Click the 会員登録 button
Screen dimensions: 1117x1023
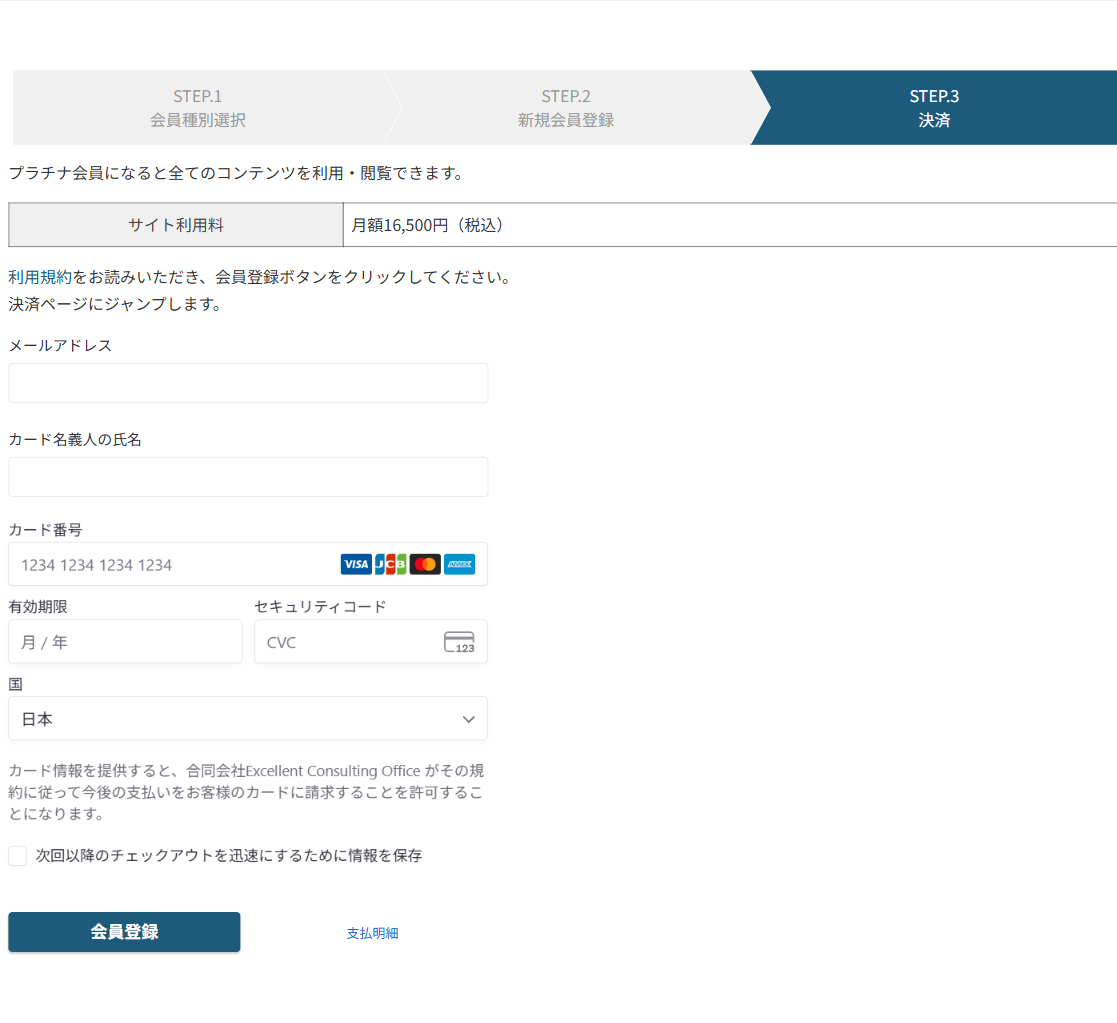point(124,932)
